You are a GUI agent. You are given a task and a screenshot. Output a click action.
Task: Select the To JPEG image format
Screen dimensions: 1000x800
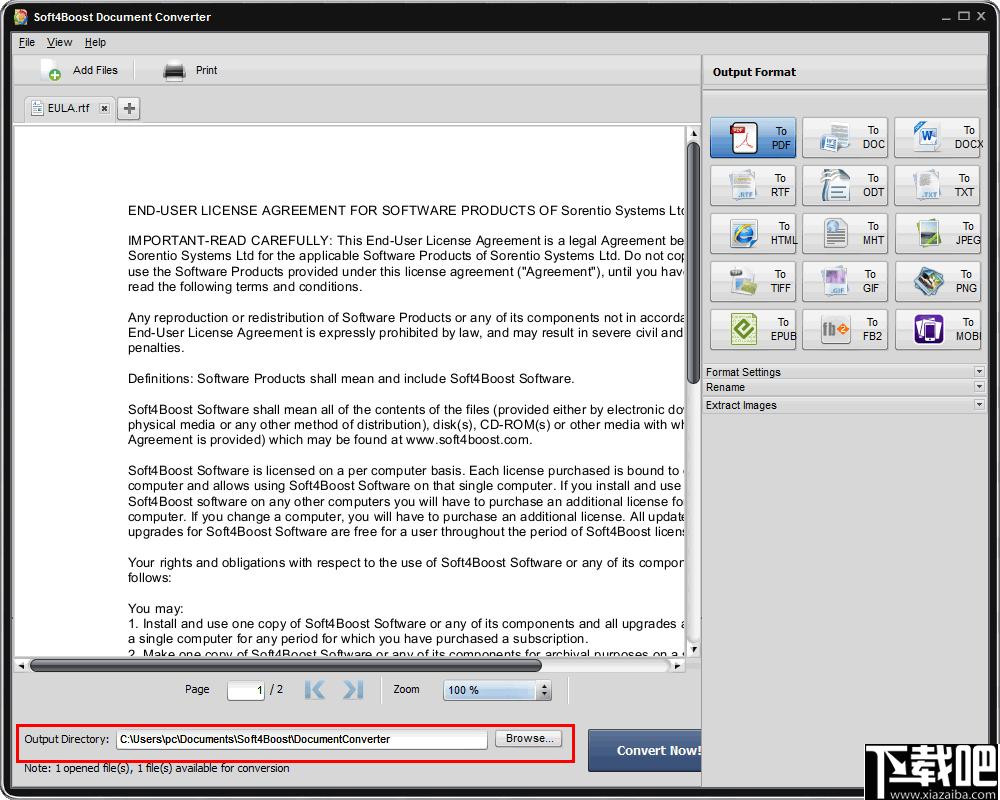(938, 233)
